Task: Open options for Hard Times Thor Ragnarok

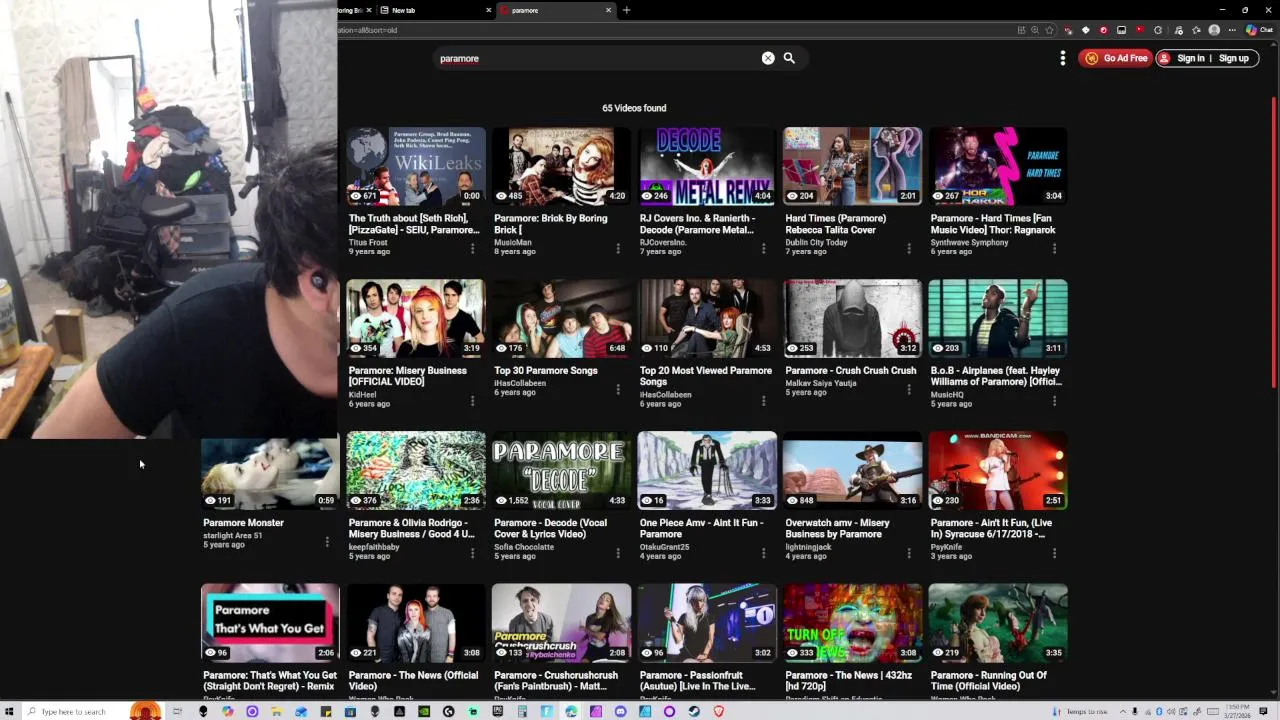Action: (x=1054, y=248)
